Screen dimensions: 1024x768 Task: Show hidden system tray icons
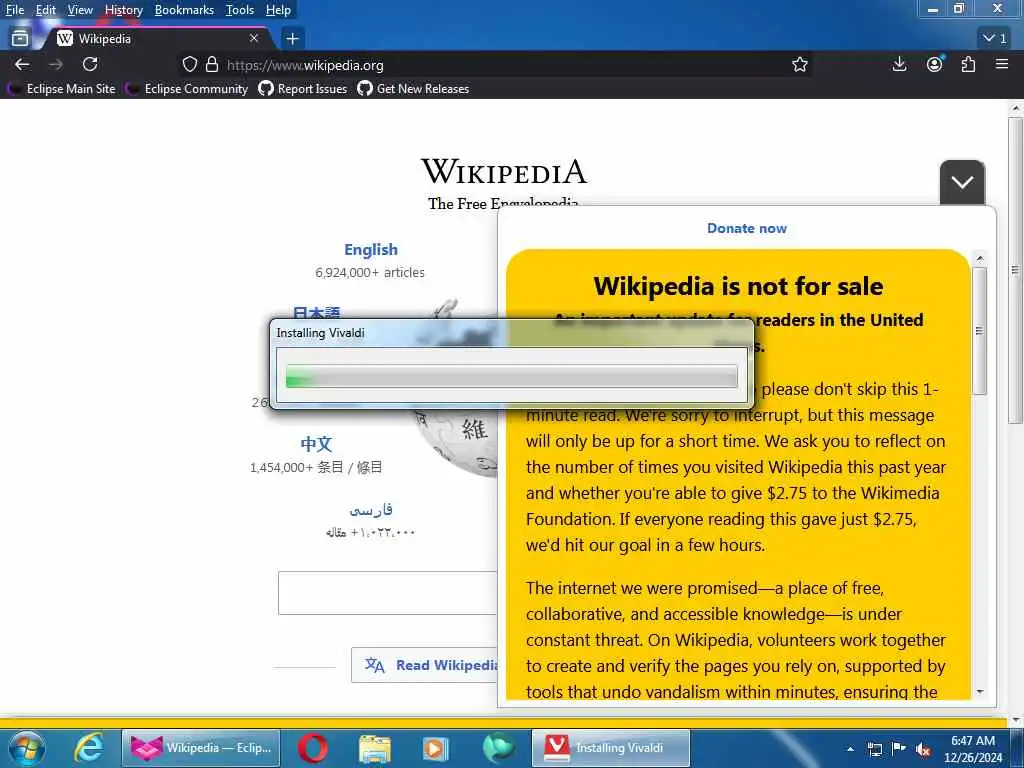[850, 749]
